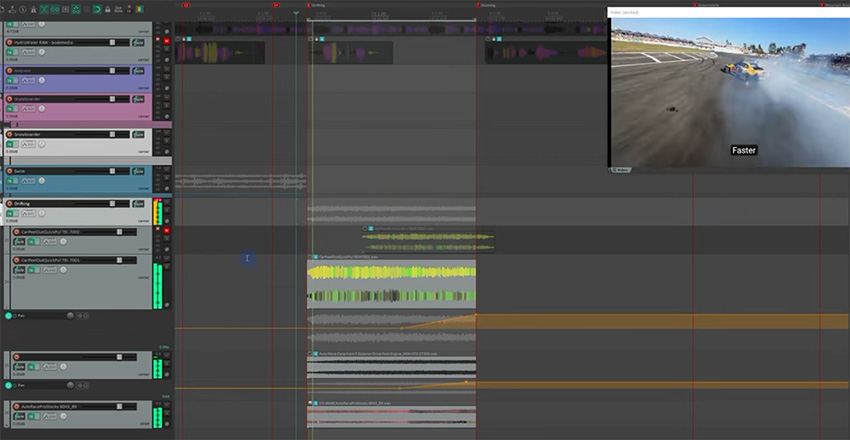Solo the Skateboarder track
This screenshot has width=850, height=440.
(166, 106)
